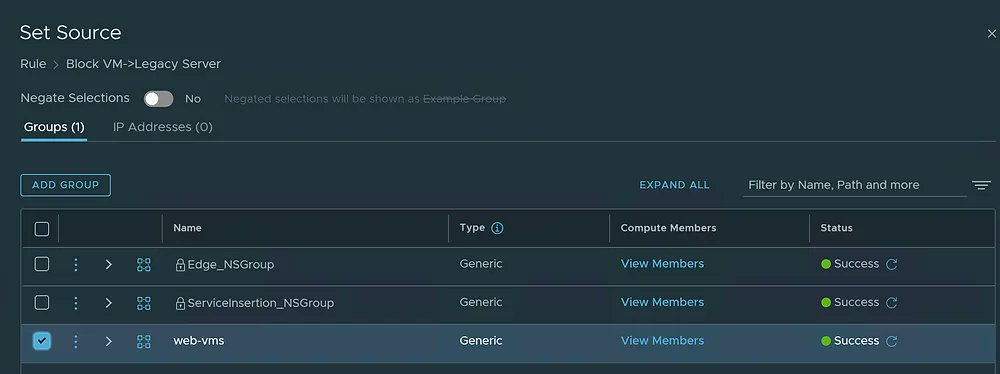Screen dimensions: 1000x374
Task: Switch to the Groups (1) tab
Action: click(x=54, y=127)
